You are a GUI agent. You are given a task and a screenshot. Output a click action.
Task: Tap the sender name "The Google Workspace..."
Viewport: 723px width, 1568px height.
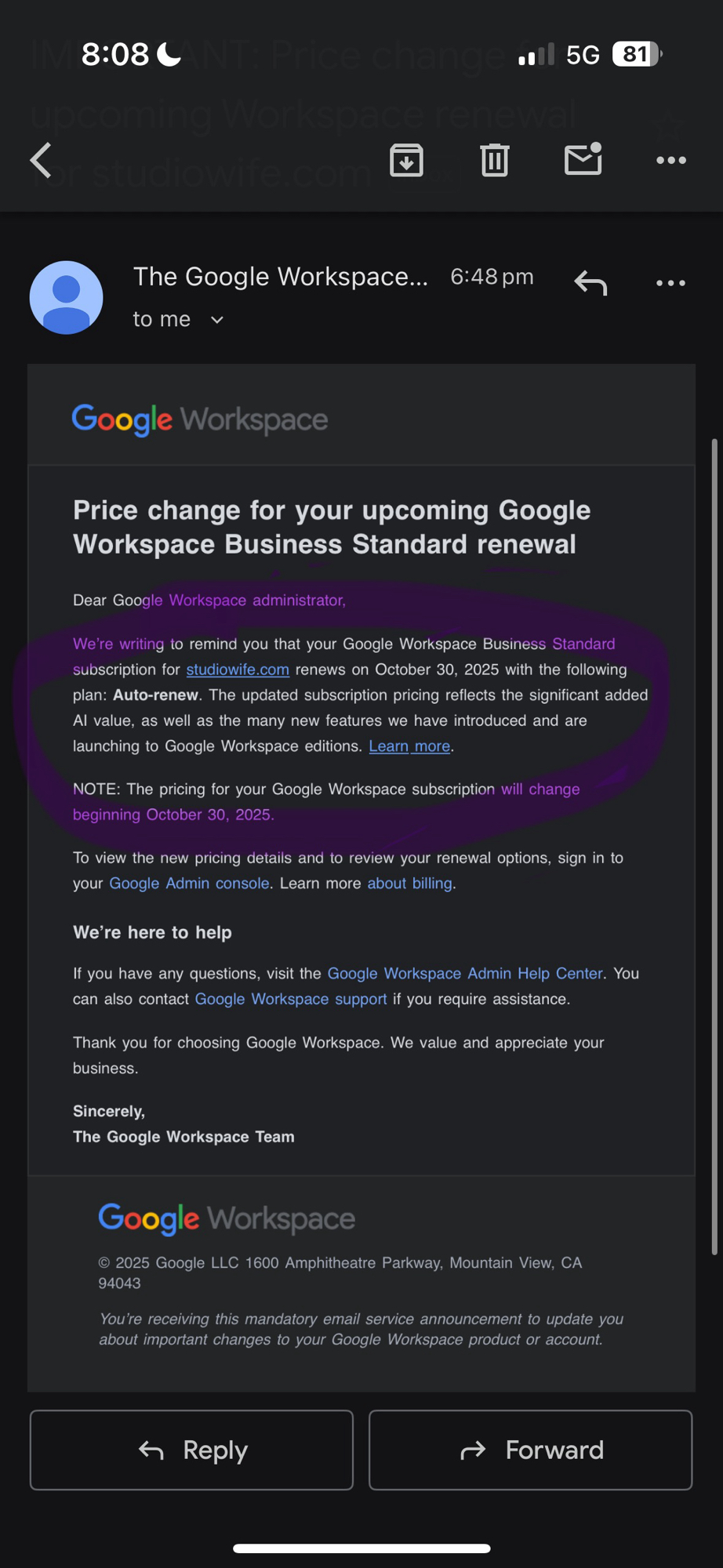point(280,277)
